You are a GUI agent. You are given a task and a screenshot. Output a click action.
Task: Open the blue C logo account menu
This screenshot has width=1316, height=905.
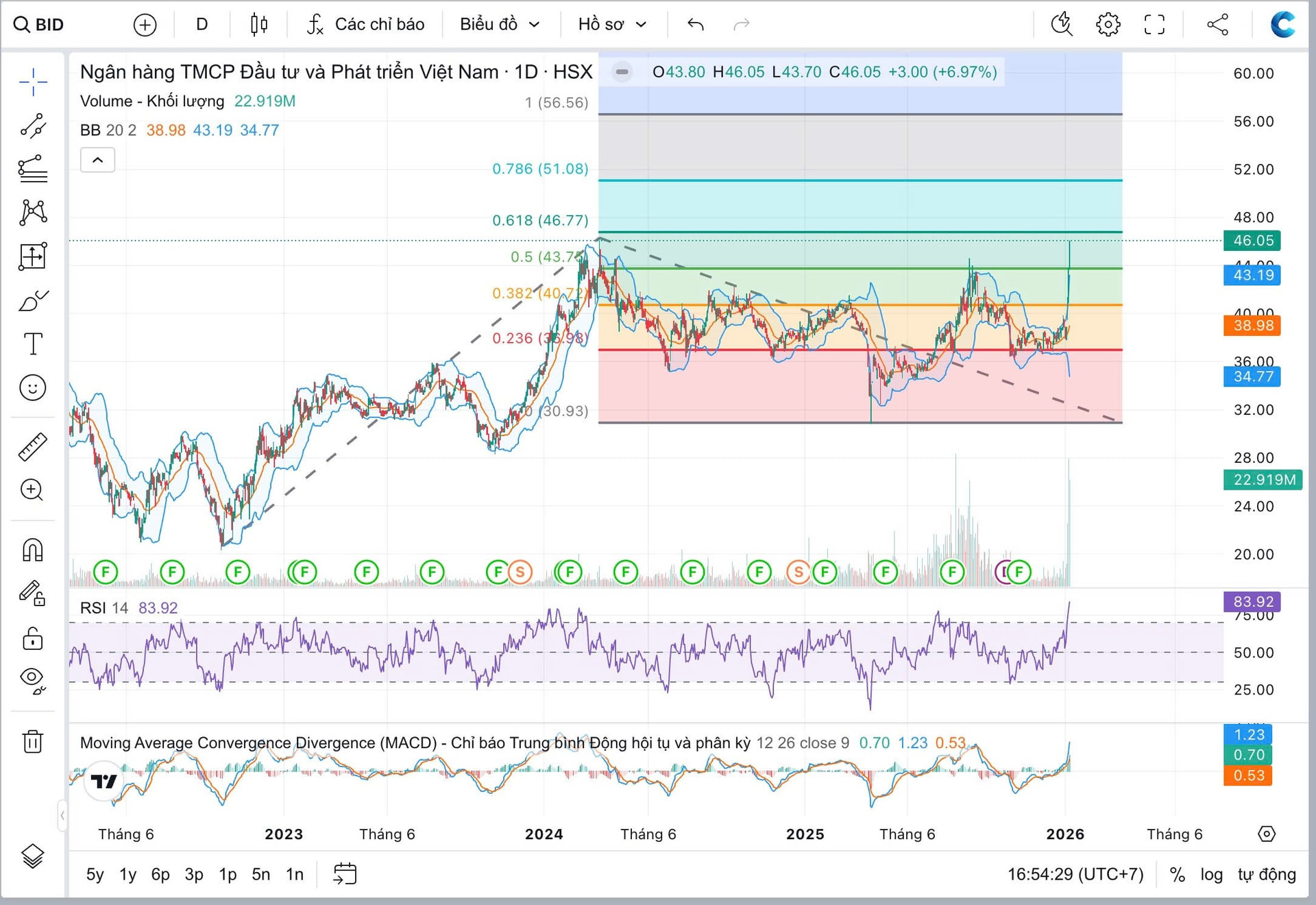pos(1283,25)
